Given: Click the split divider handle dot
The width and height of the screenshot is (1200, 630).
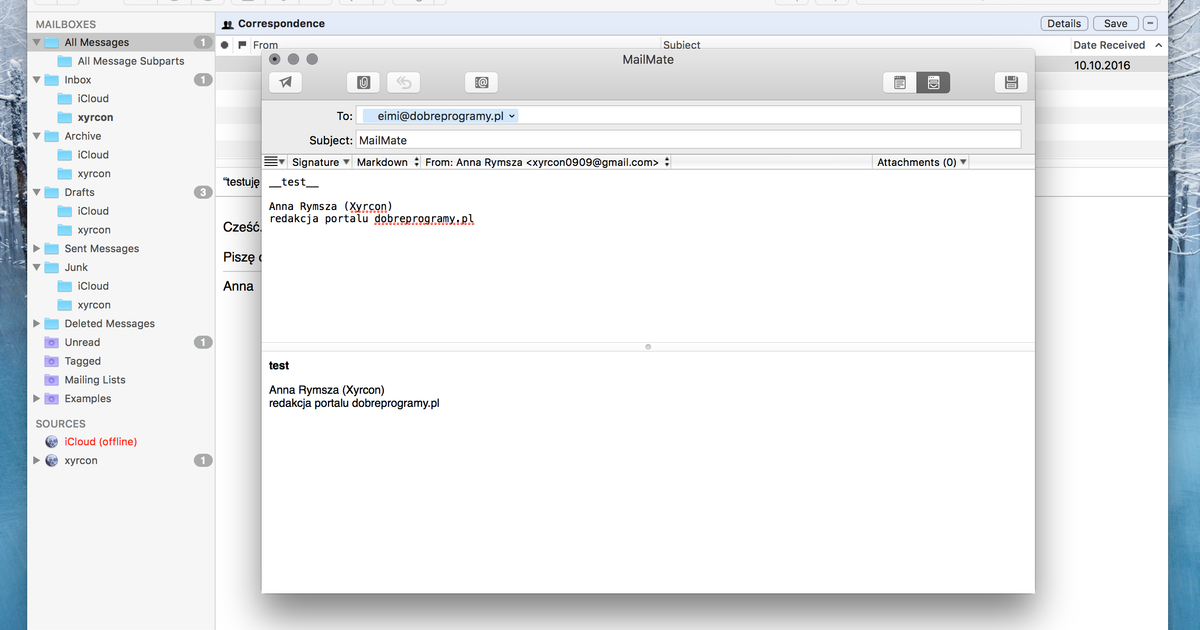Looking at the screenshot, I should coord(648,346).
